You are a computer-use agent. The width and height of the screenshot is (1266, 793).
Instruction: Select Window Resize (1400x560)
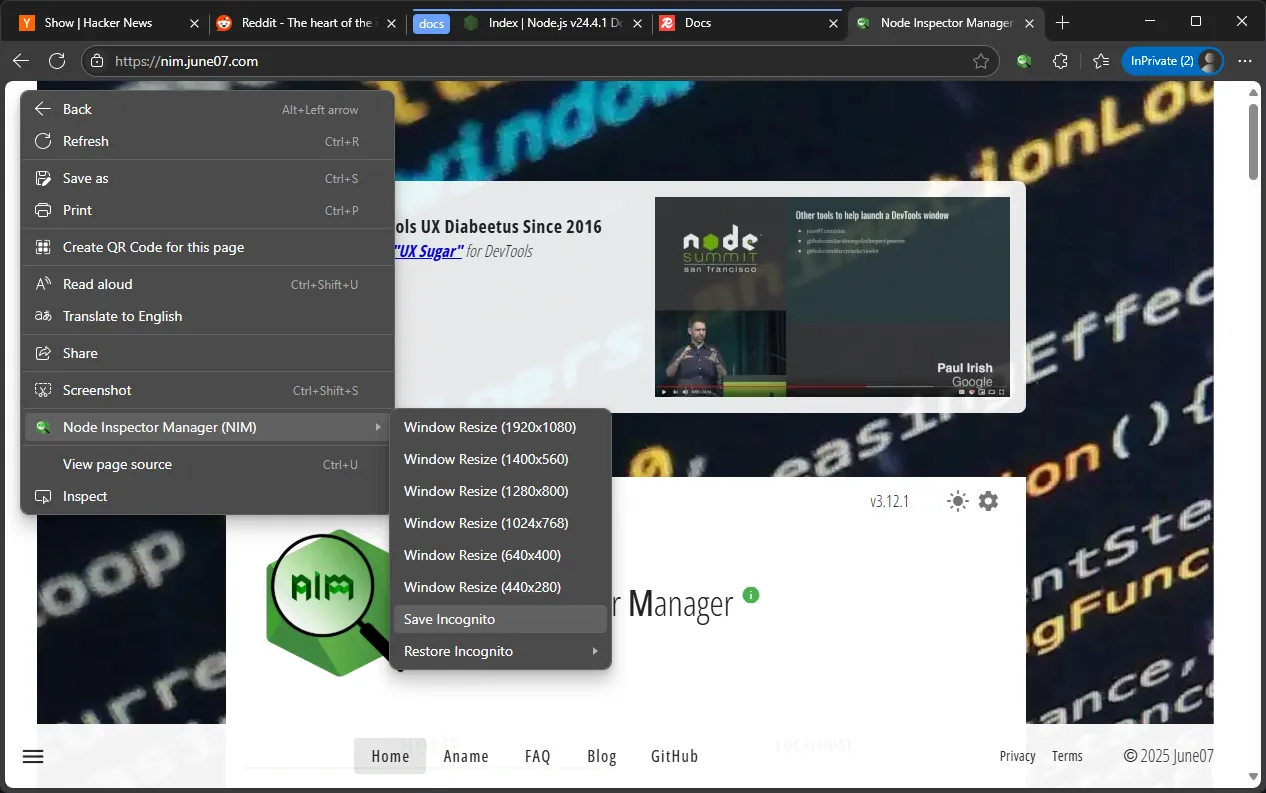point(501,459)
